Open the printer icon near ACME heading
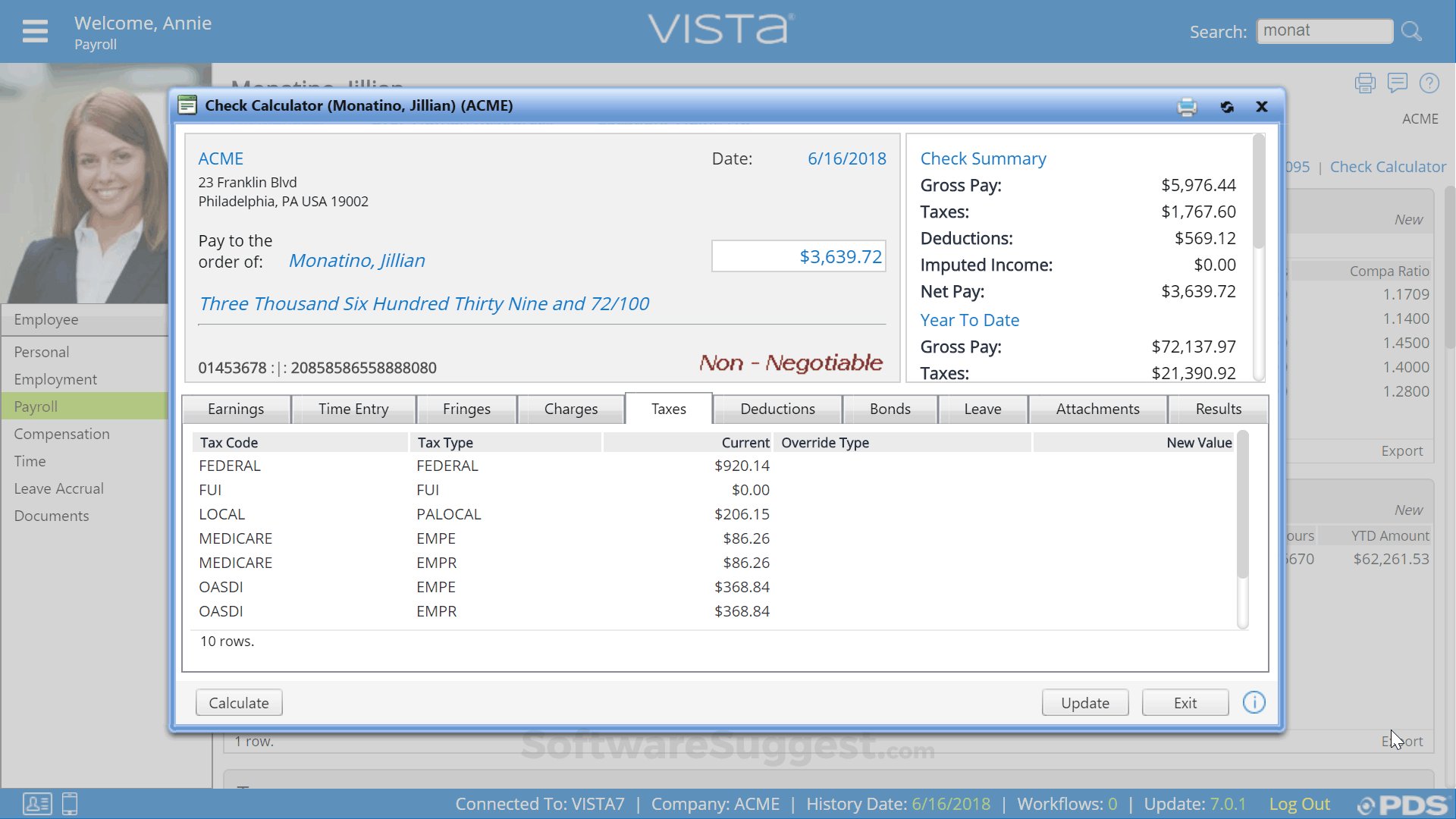 pyautogui.click(x=1365, y=83)
